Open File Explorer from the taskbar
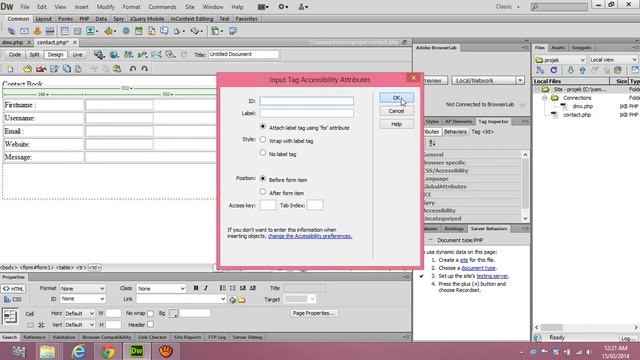The image size is (640, 360). 47,351
